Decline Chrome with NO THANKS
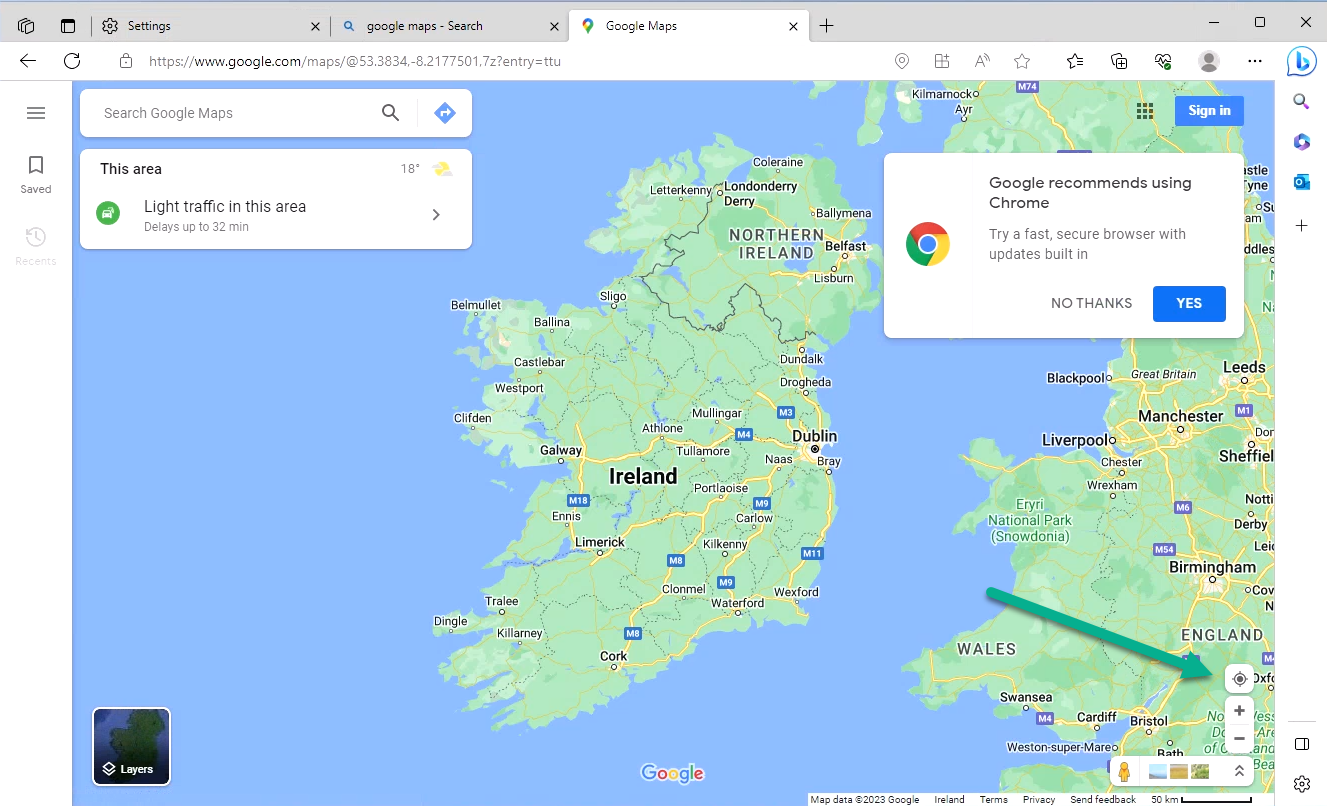Image resolution: width=1327 pixels, height=806 pixels. [1091, 303]
